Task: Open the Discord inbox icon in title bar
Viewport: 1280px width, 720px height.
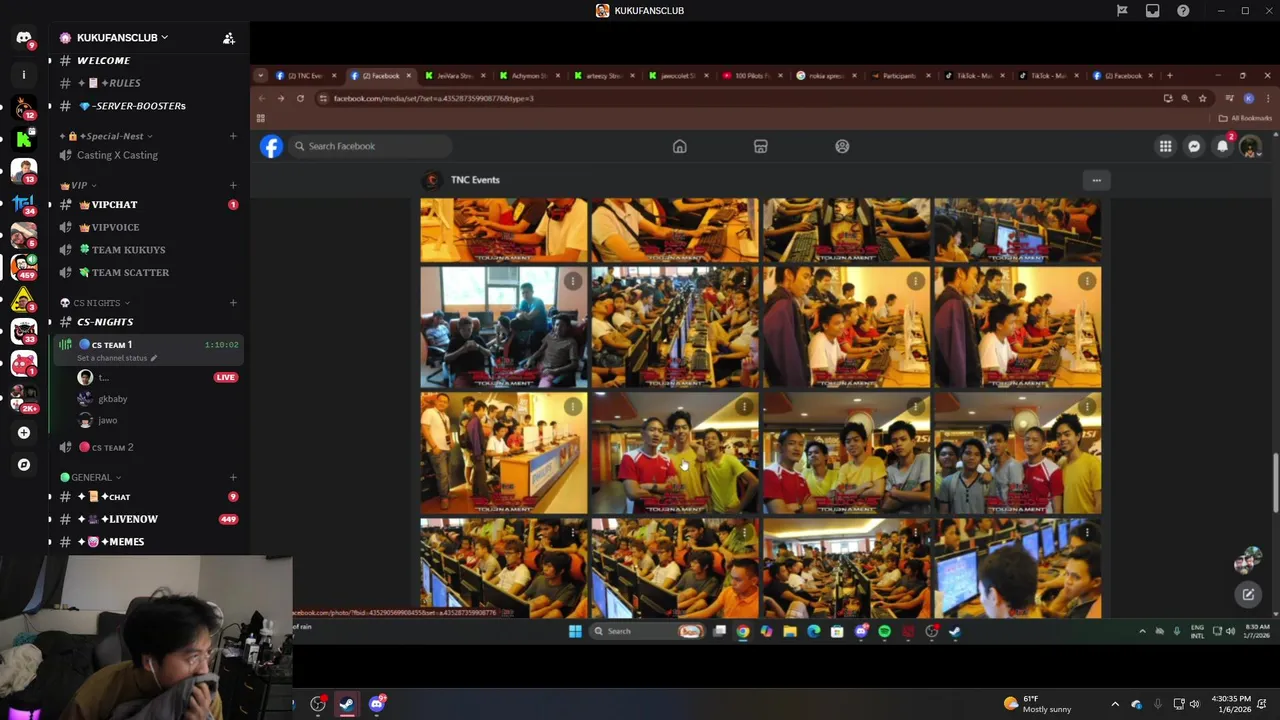Action: pyautogui.click(x=1153, y=11)
